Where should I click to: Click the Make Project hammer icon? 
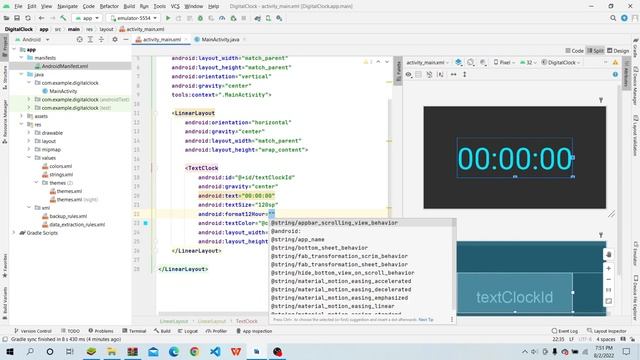click(63, 18)
